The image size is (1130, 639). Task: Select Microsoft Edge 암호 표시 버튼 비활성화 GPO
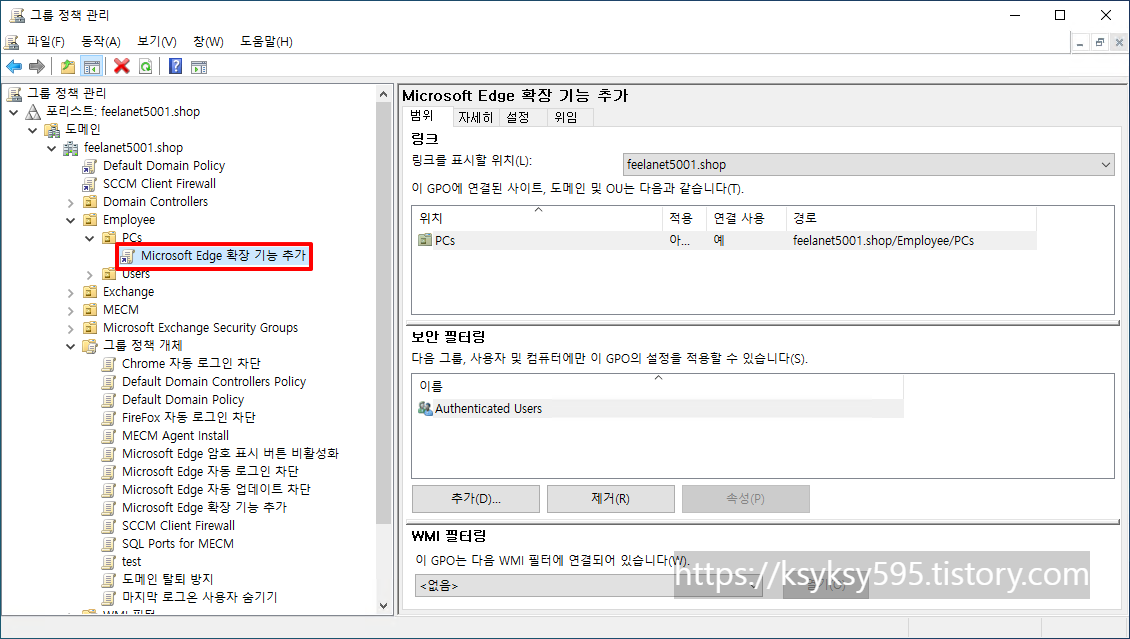point(230,454)
